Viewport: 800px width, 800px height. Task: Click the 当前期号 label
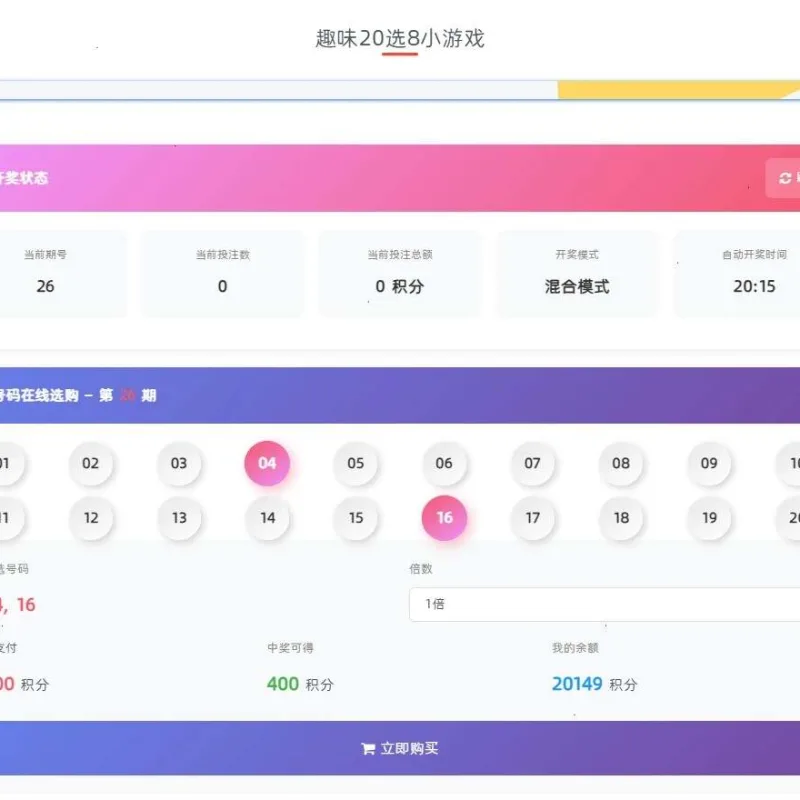[x=45, y=254]
